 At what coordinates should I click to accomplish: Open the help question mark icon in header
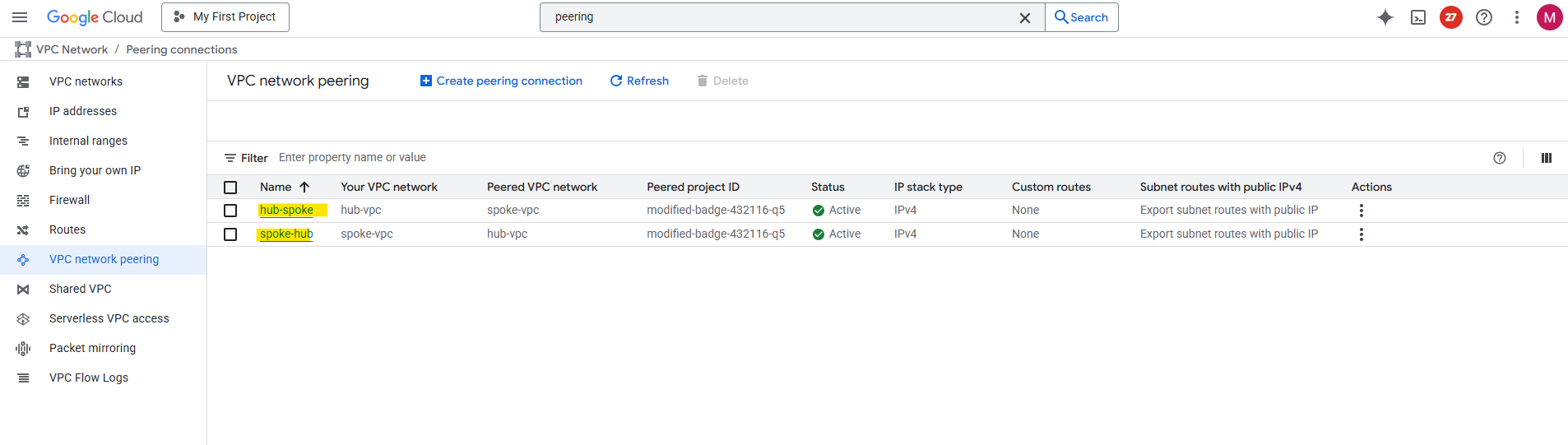[1484, 17]
